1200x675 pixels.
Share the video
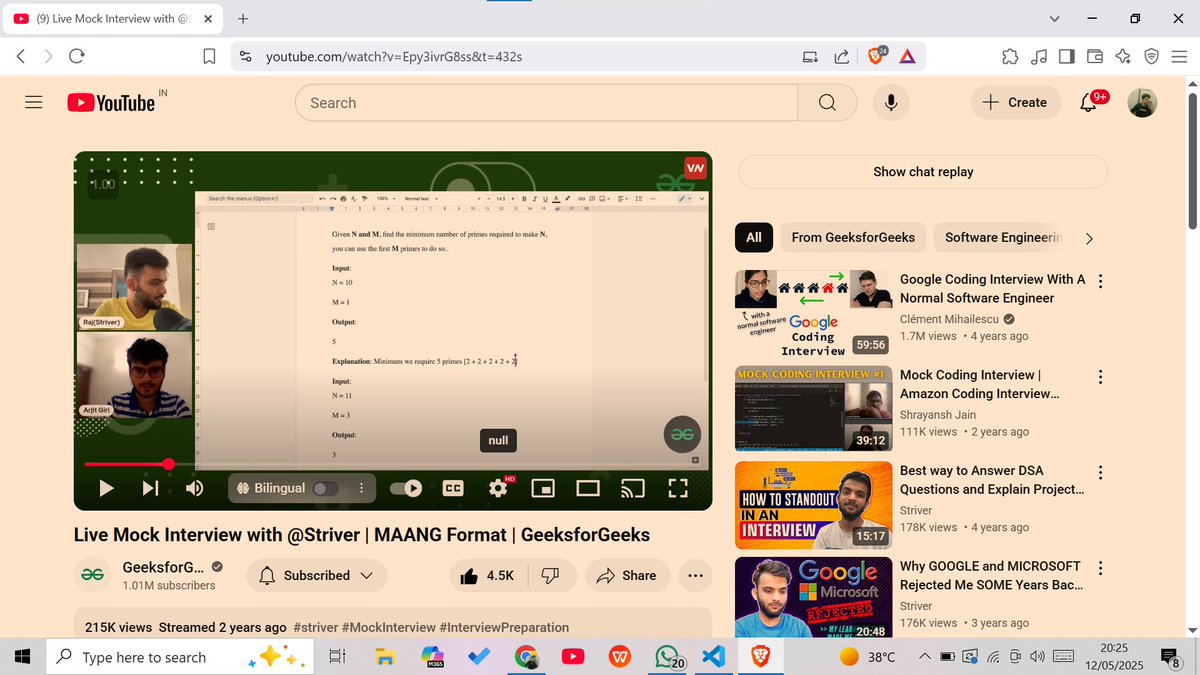(x=626, y=575)
